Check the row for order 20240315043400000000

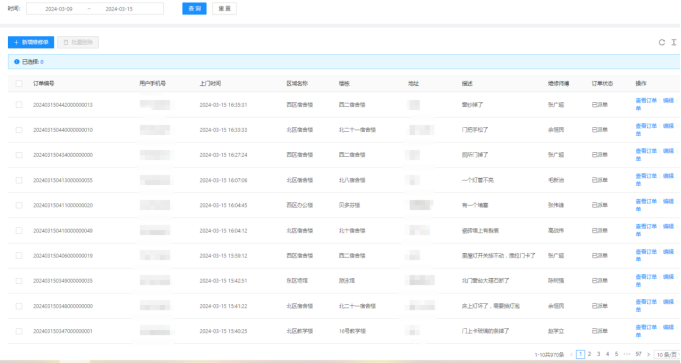point(19,155)
